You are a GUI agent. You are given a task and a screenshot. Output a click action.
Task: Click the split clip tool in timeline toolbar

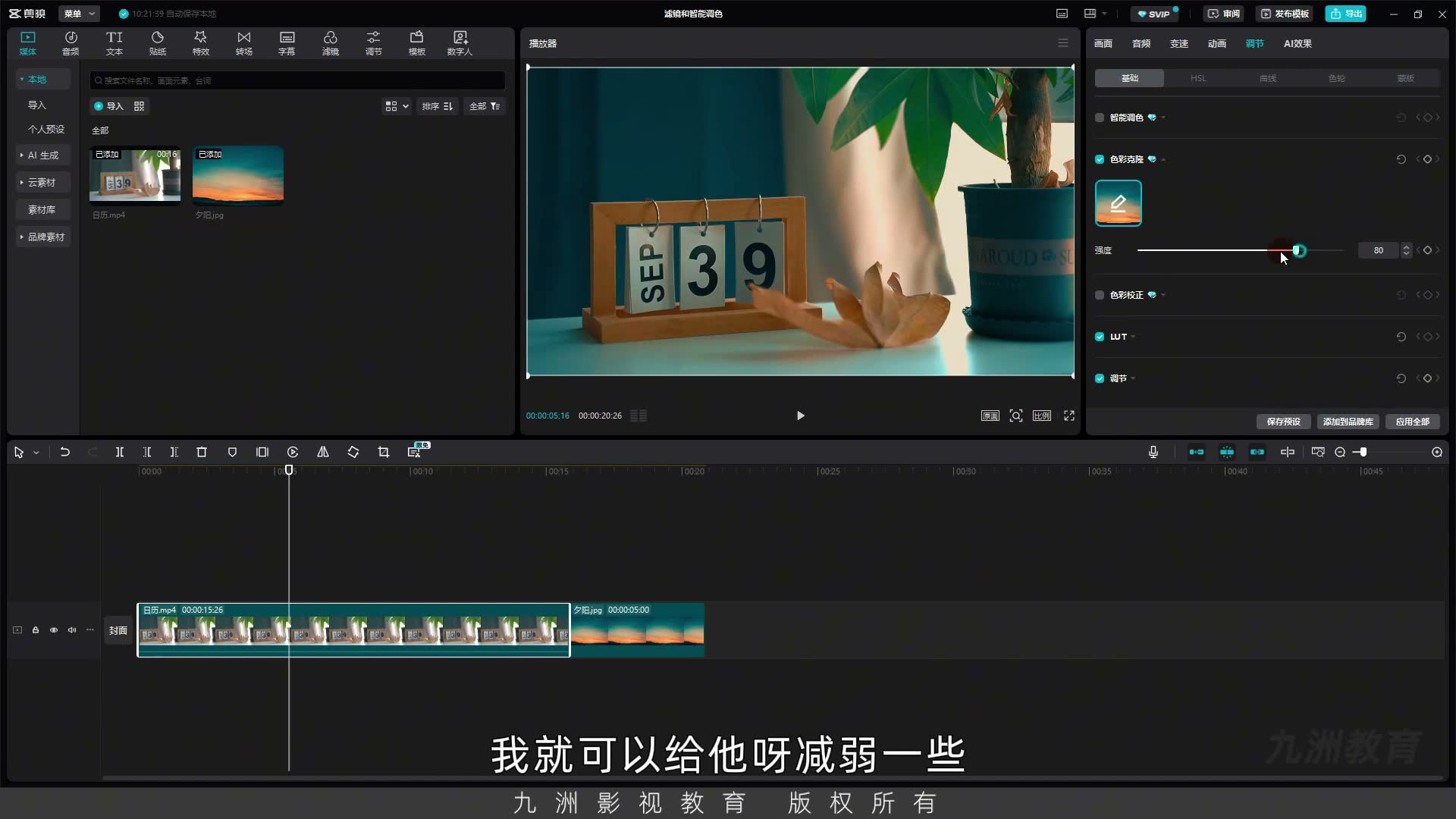[x=120, y=452]
